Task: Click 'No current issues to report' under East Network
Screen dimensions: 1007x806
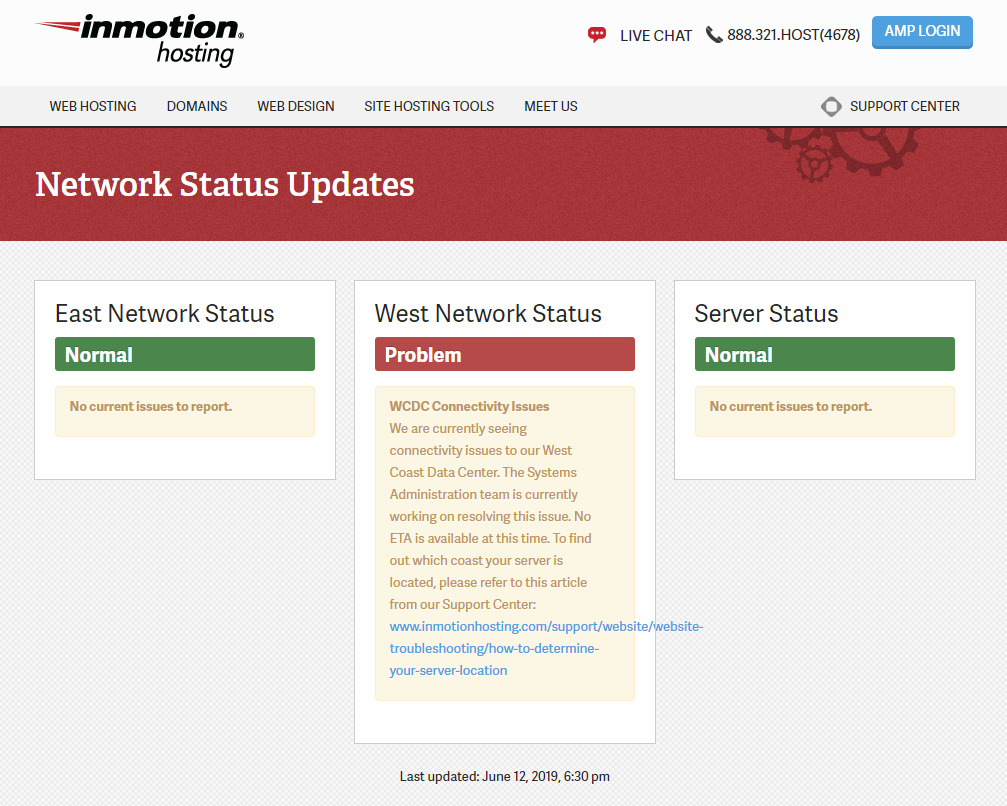Action: 151,407
